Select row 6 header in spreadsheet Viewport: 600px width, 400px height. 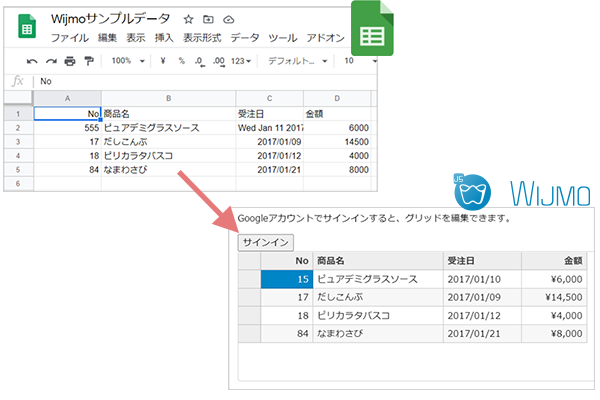pyautogui.click(x=18, y=184)
